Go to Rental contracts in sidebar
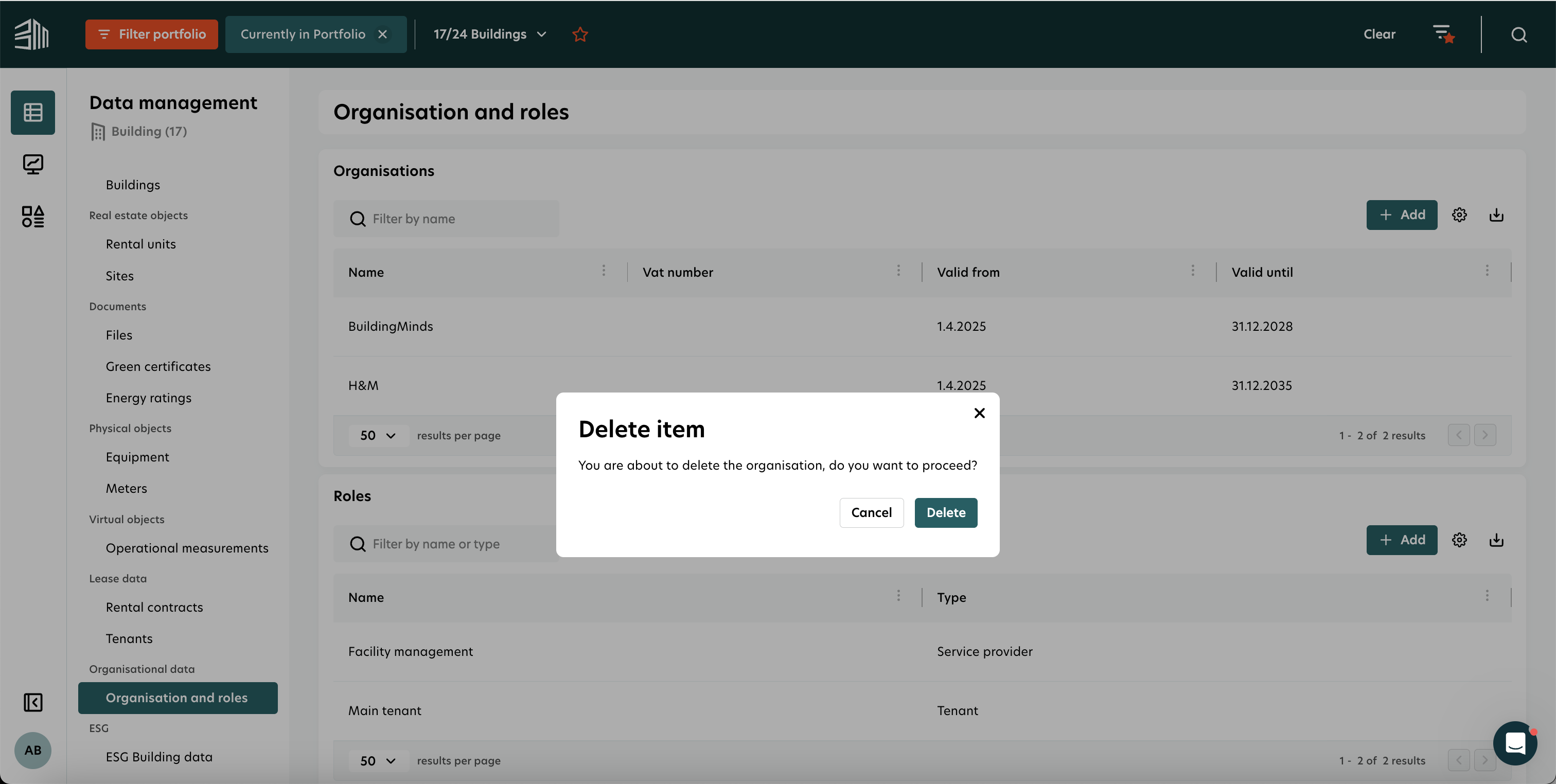The image size is (1556, 784). (x=154, y=607)
